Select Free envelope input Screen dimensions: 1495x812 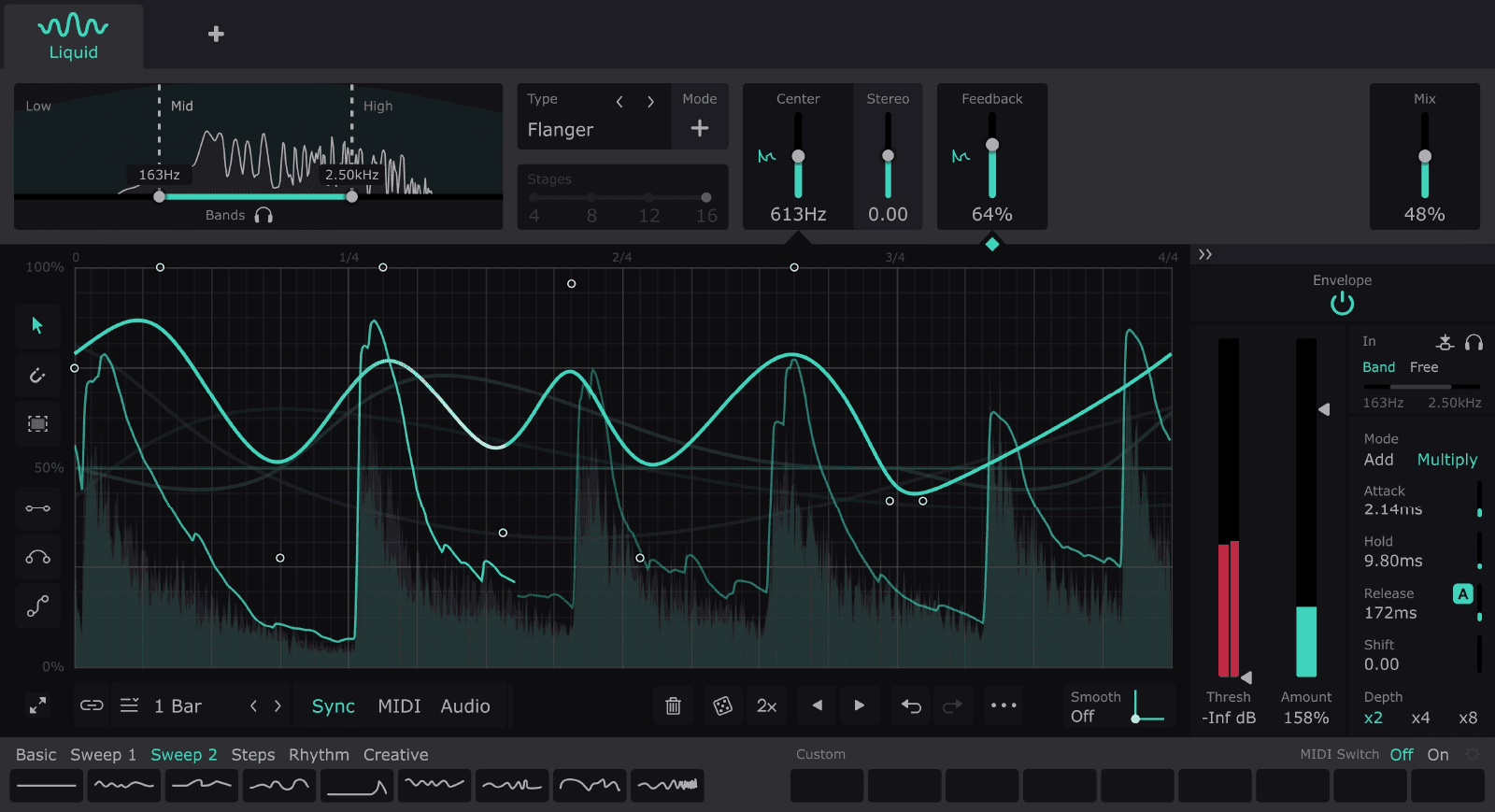(x=1424, y=367)
